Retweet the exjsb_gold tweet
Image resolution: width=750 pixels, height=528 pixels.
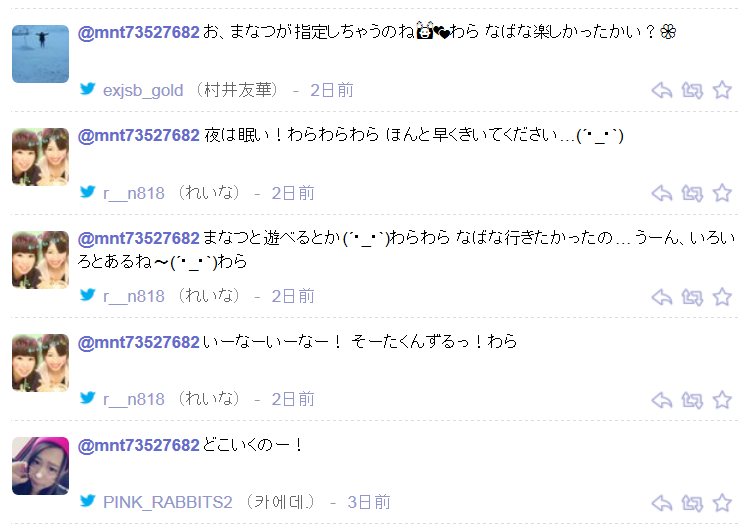click(692, 90)
